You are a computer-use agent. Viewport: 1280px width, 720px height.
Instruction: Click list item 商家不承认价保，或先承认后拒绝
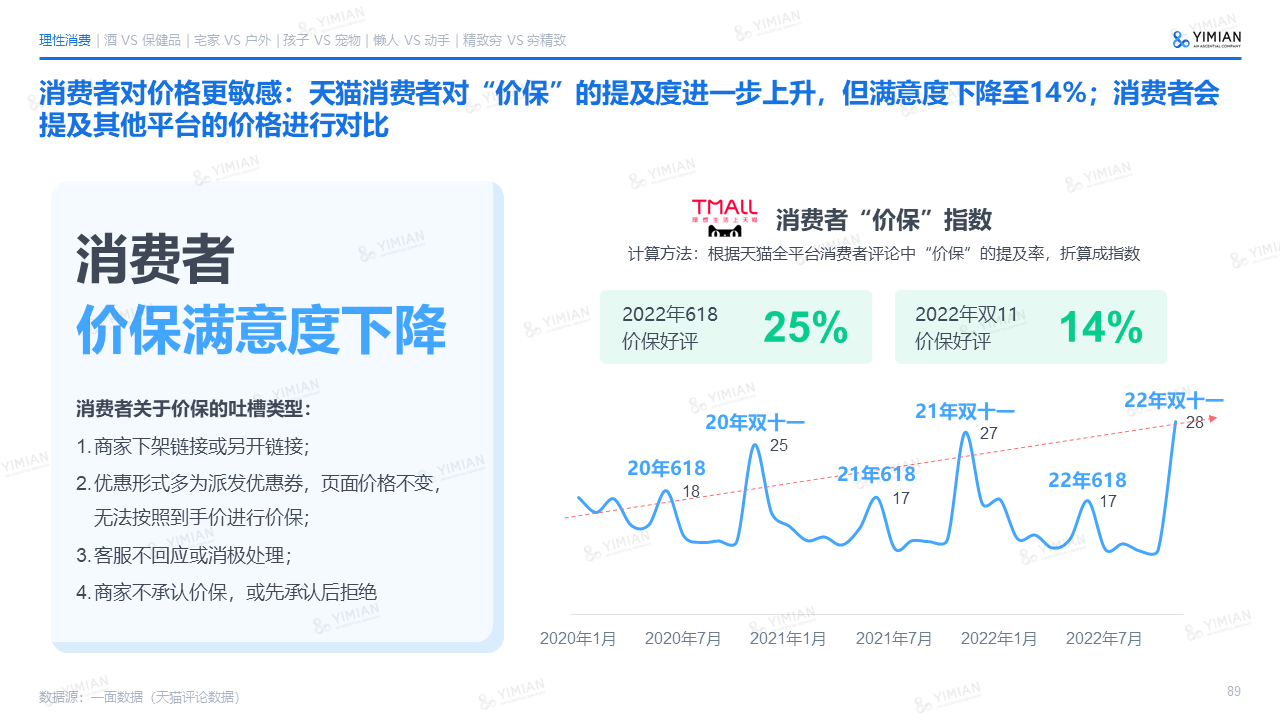[227, 592]
